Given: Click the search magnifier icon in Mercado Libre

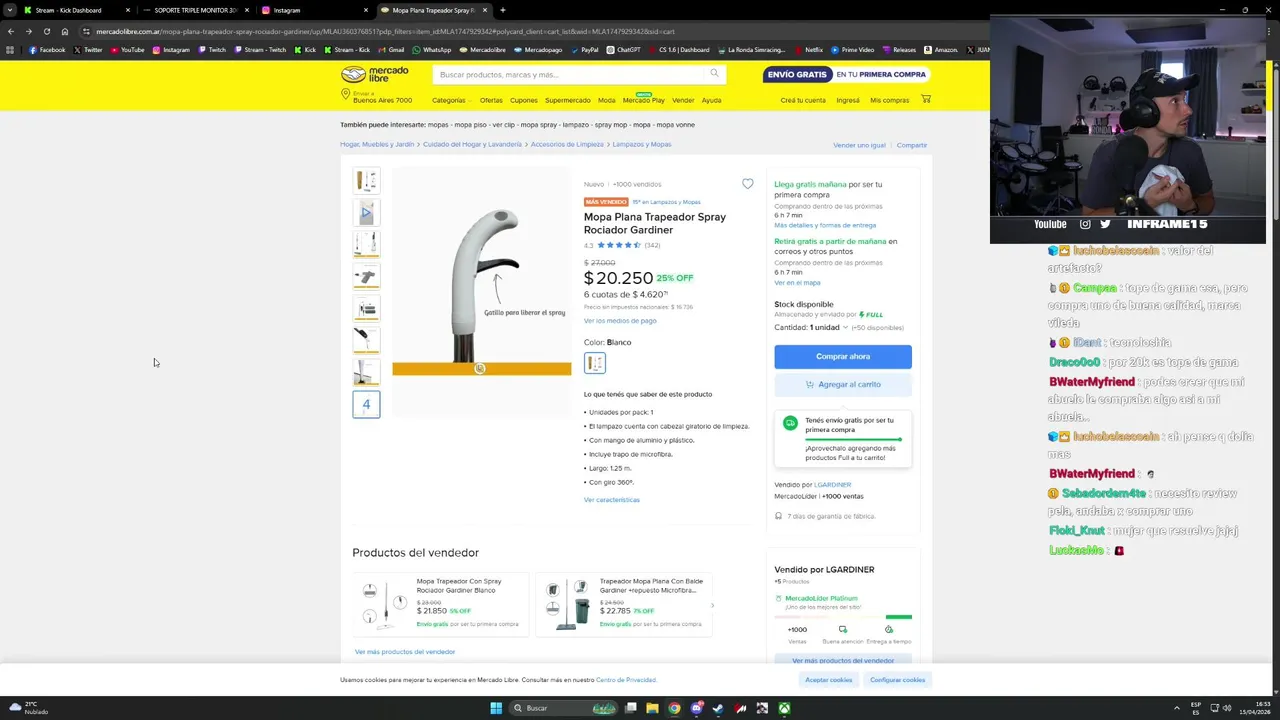Looking at the screenshot, I should pos(714,73).
